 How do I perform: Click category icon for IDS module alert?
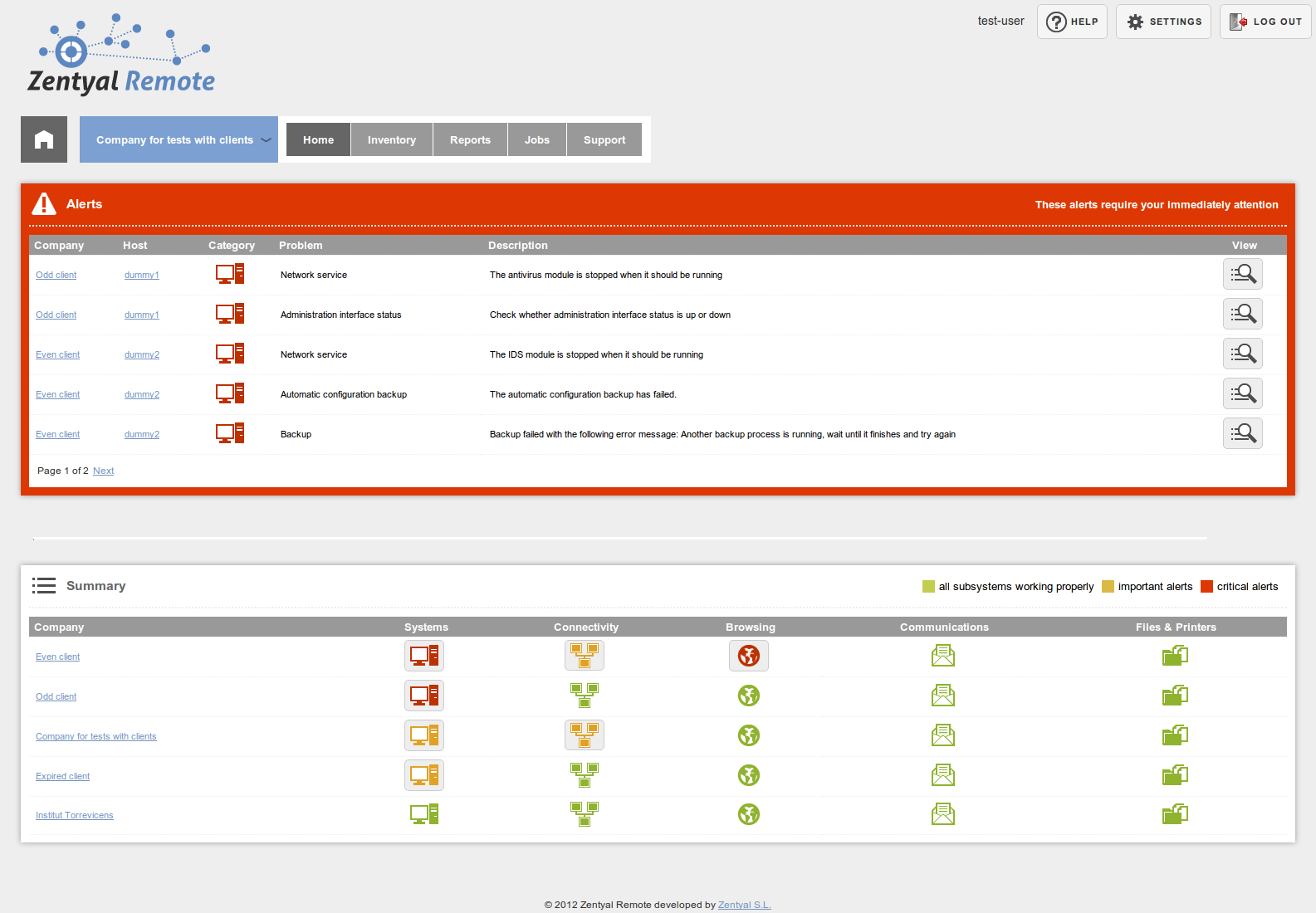pos(230,354)
